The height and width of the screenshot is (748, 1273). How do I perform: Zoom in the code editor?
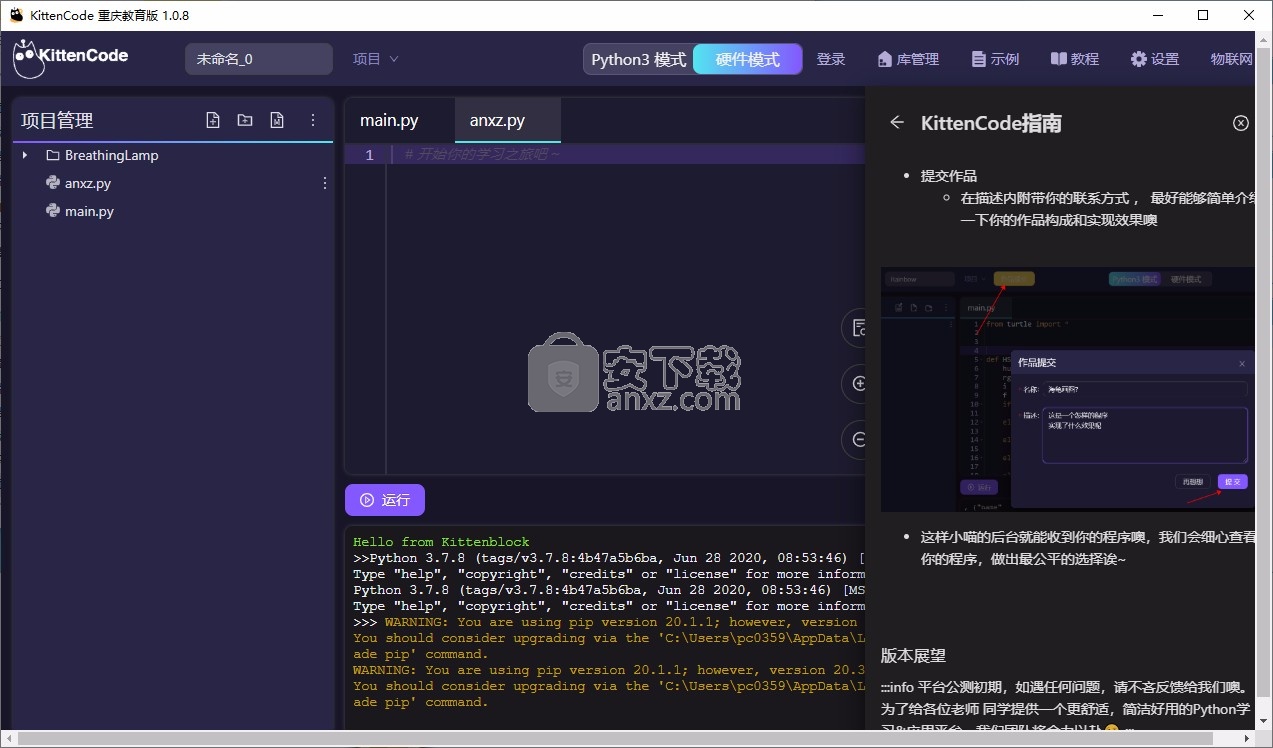[x=856, y=383]
